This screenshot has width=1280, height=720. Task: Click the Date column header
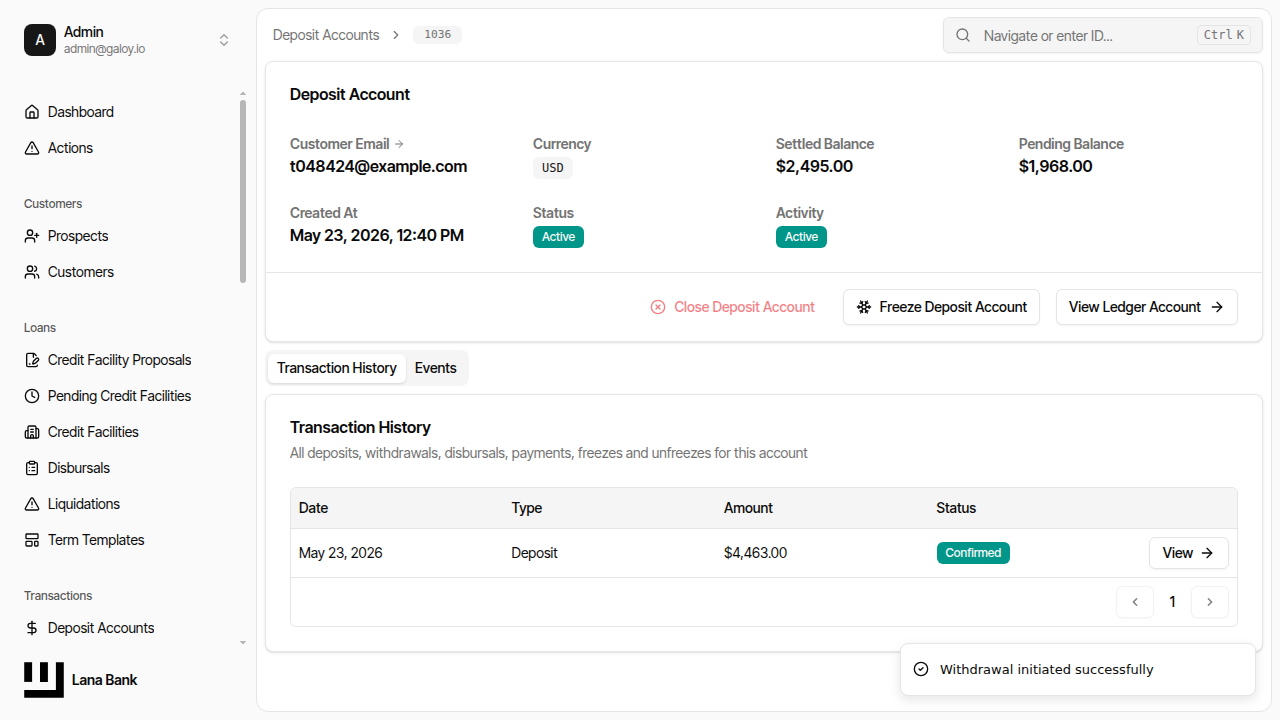pyautogui.click(x=313, y=508)
